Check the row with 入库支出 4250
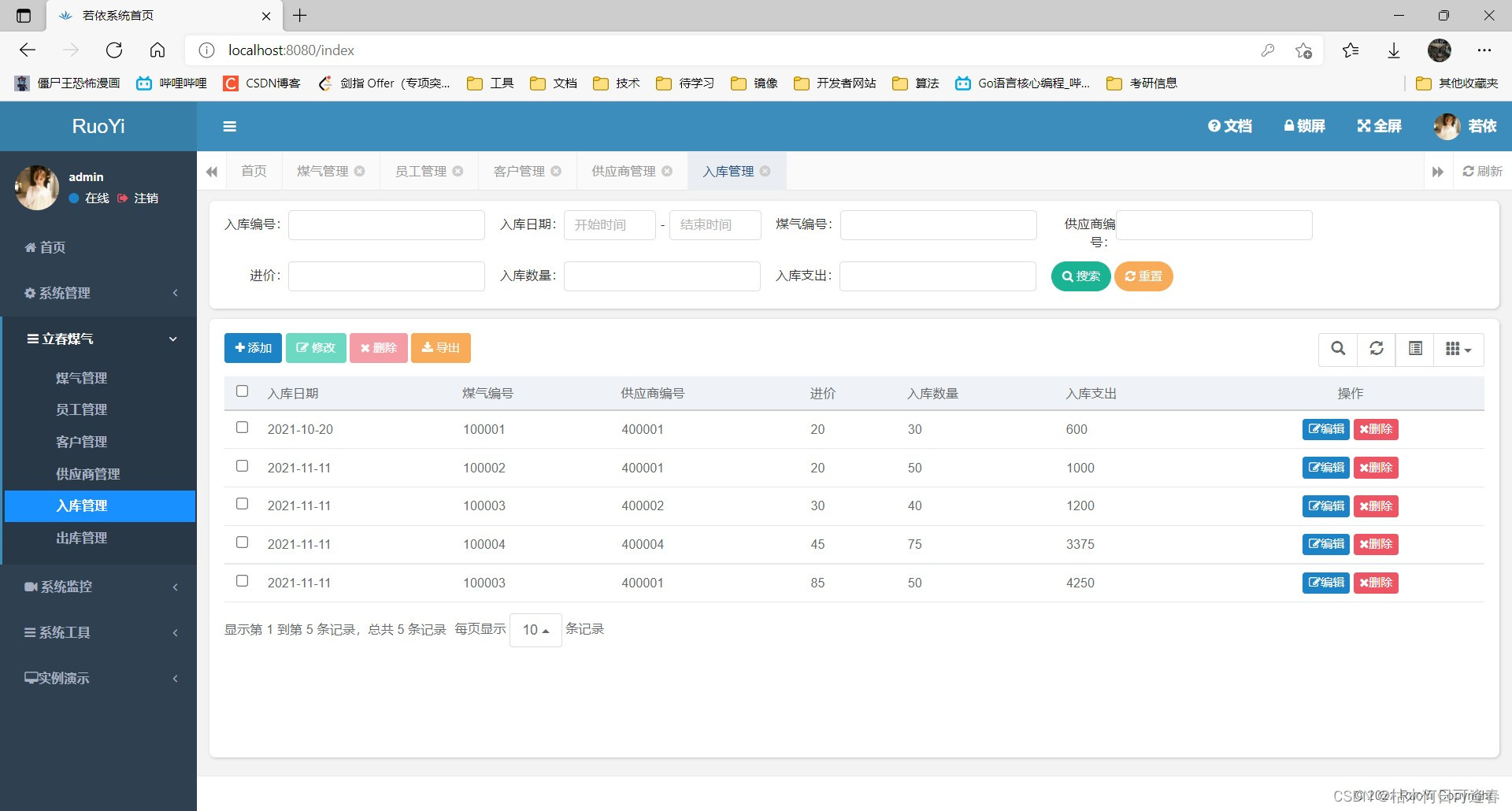The height and width of the screenshot is (811, 1512). coord(242,581)
